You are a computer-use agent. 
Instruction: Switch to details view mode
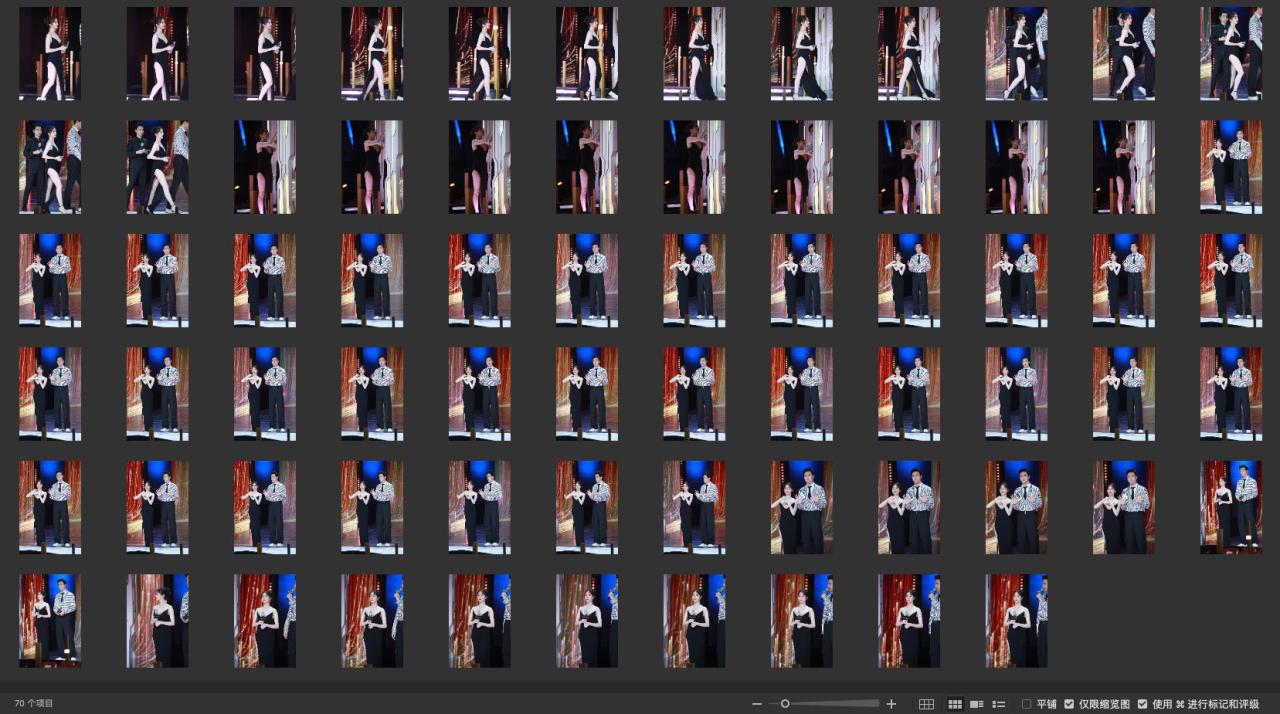point(977,704)
